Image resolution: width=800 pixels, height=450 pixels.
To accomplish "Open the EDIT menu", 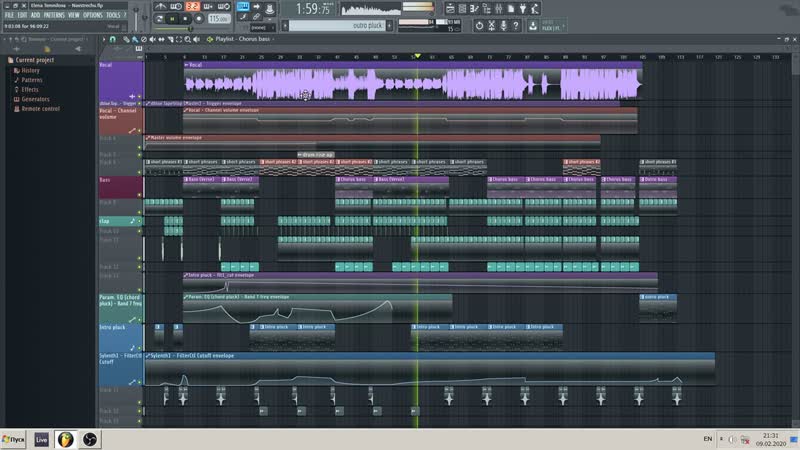I will click(x=22, y=15).
